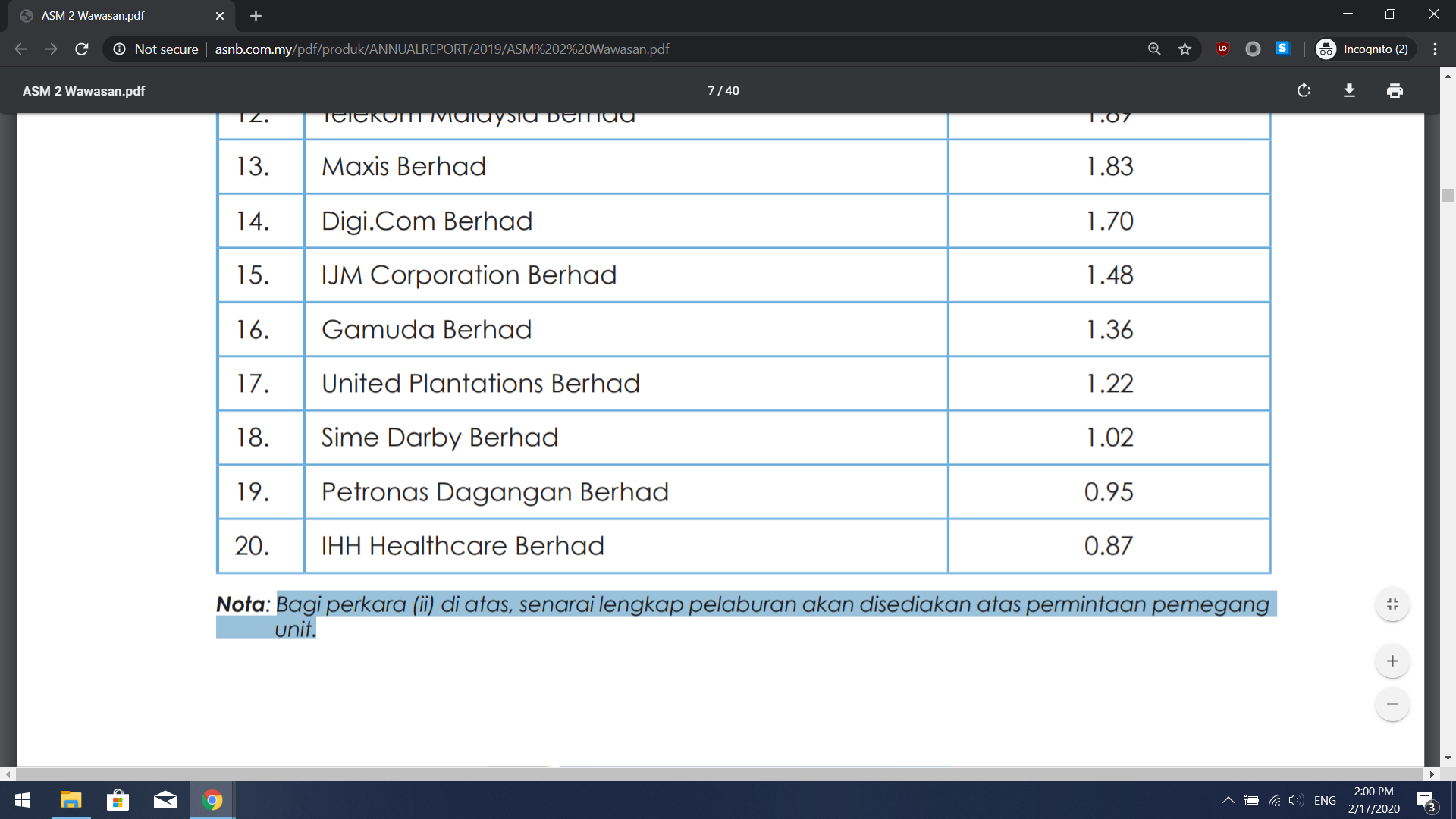The width and height of the screenshot is (1456, 819).
Task: Click the value 1.22 cell
Action: pos(1109,383)
